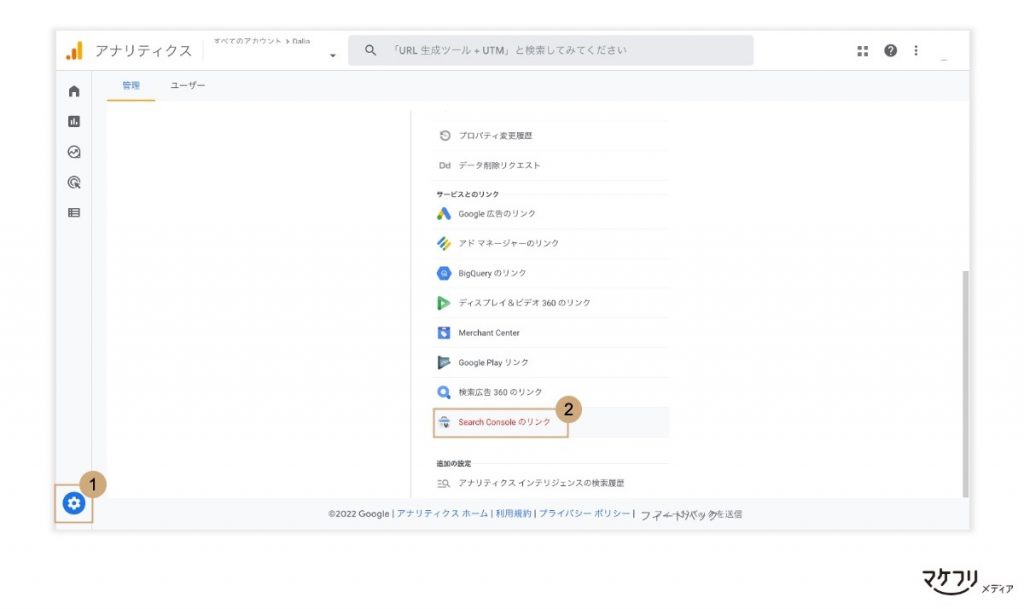The height and width of the screenshot is (609, 1024).
Task: Open Configure table icon in sidebar
Action: [74, 213]
